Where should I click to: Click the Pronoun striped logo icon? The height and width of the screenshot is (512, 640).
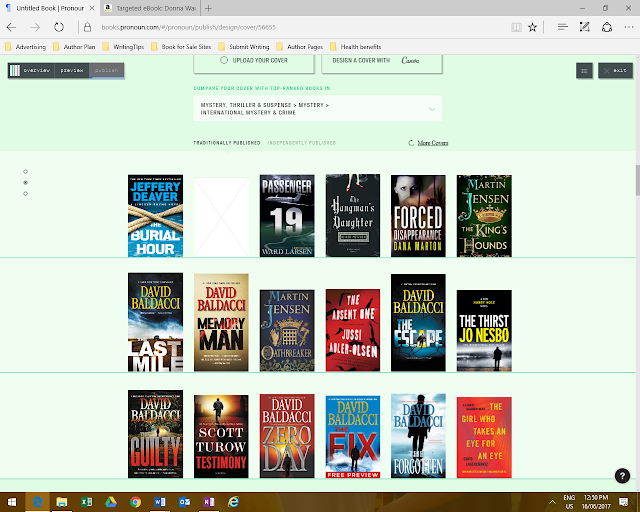[x=15, y=70]
